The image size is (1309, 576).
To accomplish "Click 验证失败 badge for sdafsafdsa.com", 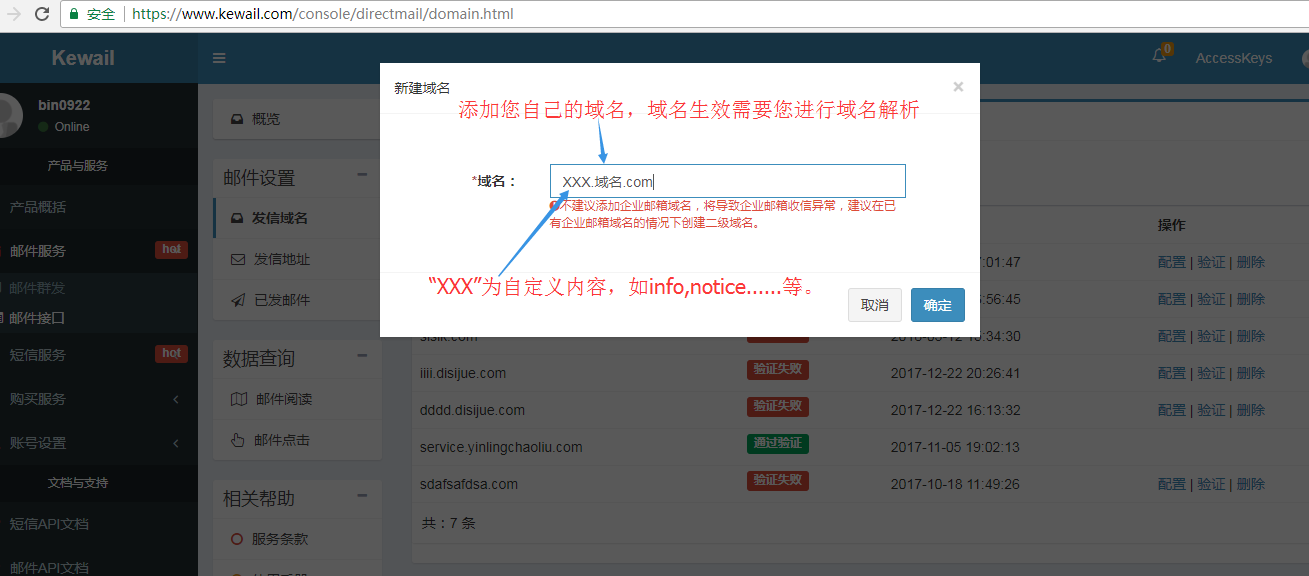I will (x=778, y=480).
